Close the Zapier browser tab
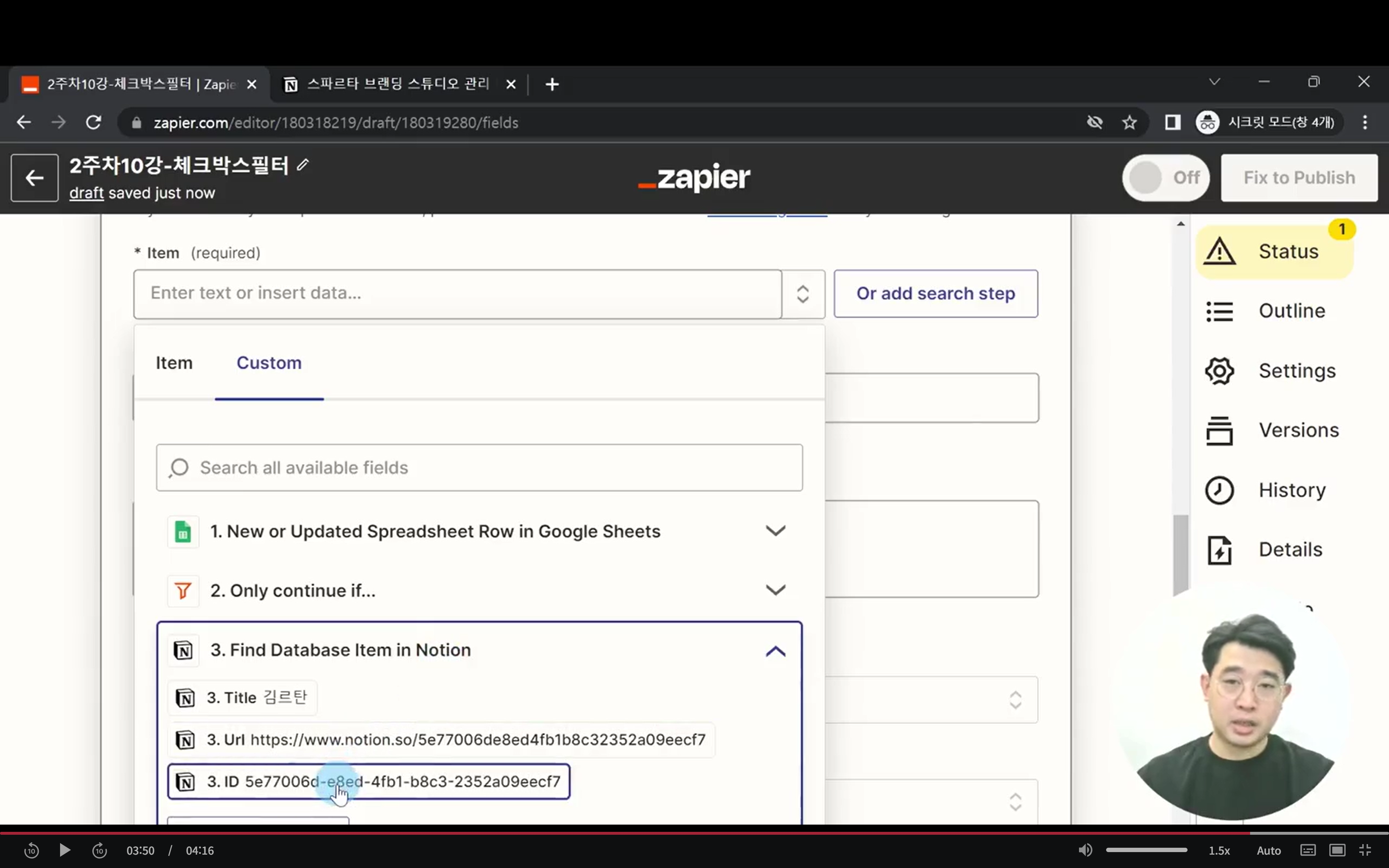Screen dimensions: 1389x868 tap(251, 85)
